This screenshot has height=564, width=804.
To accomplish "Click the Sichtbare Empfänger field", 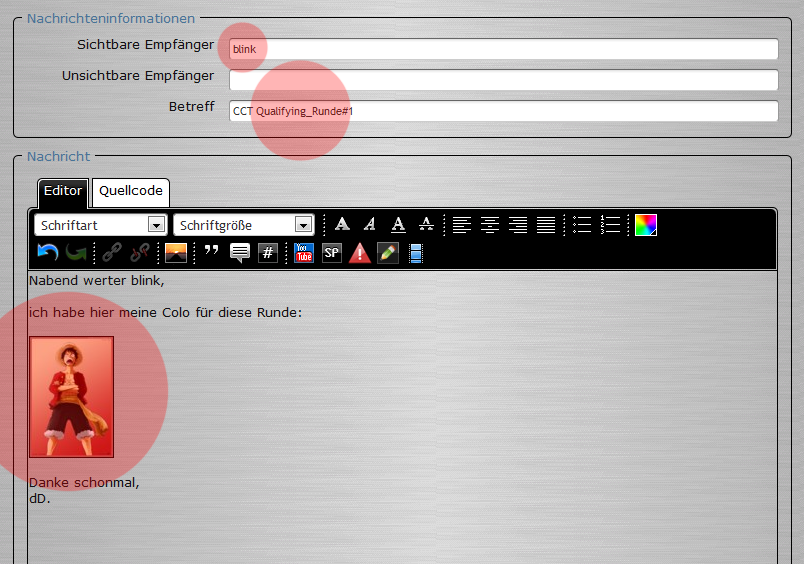I will click(x=504, y=49).
